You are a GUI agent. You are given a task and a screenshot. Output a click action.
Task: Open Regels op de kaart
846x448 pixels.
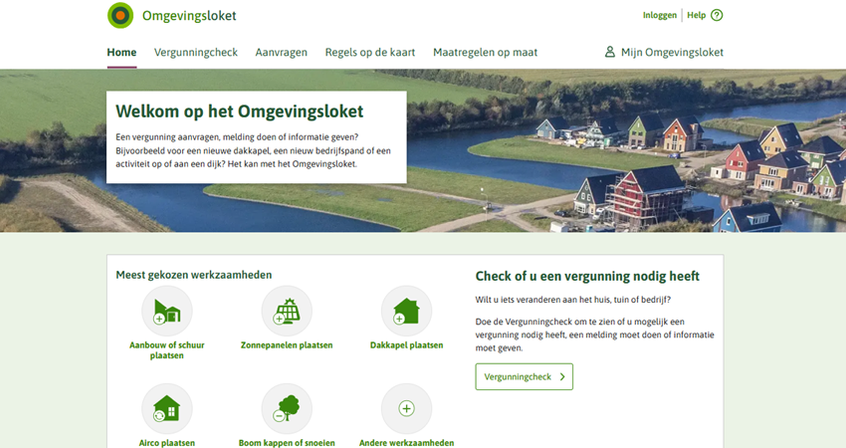coord(370,52)
